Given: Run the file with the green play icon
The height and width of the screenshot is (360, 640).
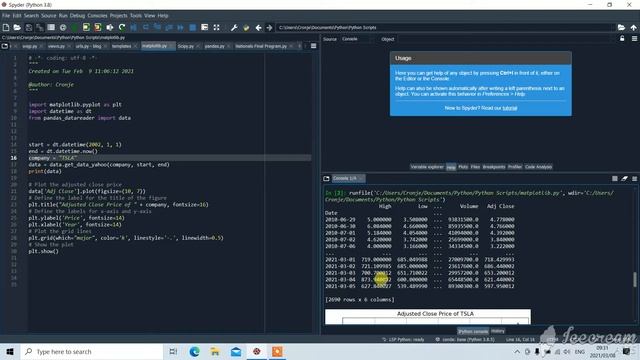Looking at the screenshot, I should (x=75, y=27).
